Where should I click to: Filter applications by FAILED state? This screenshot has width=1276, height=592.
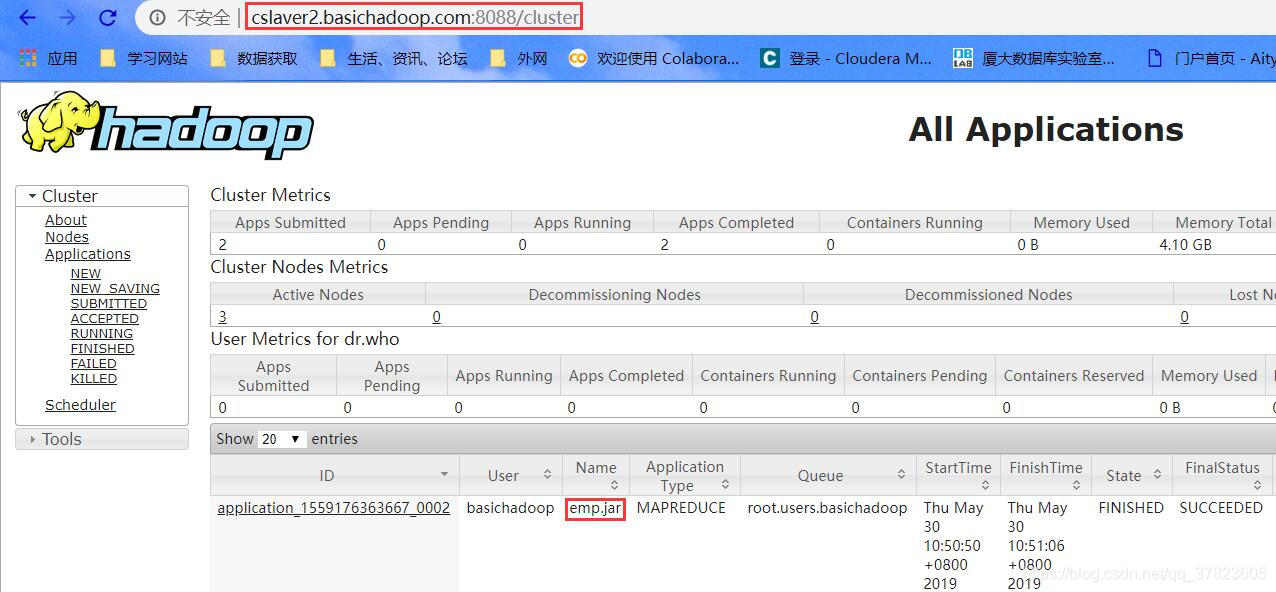pos(94,363)
